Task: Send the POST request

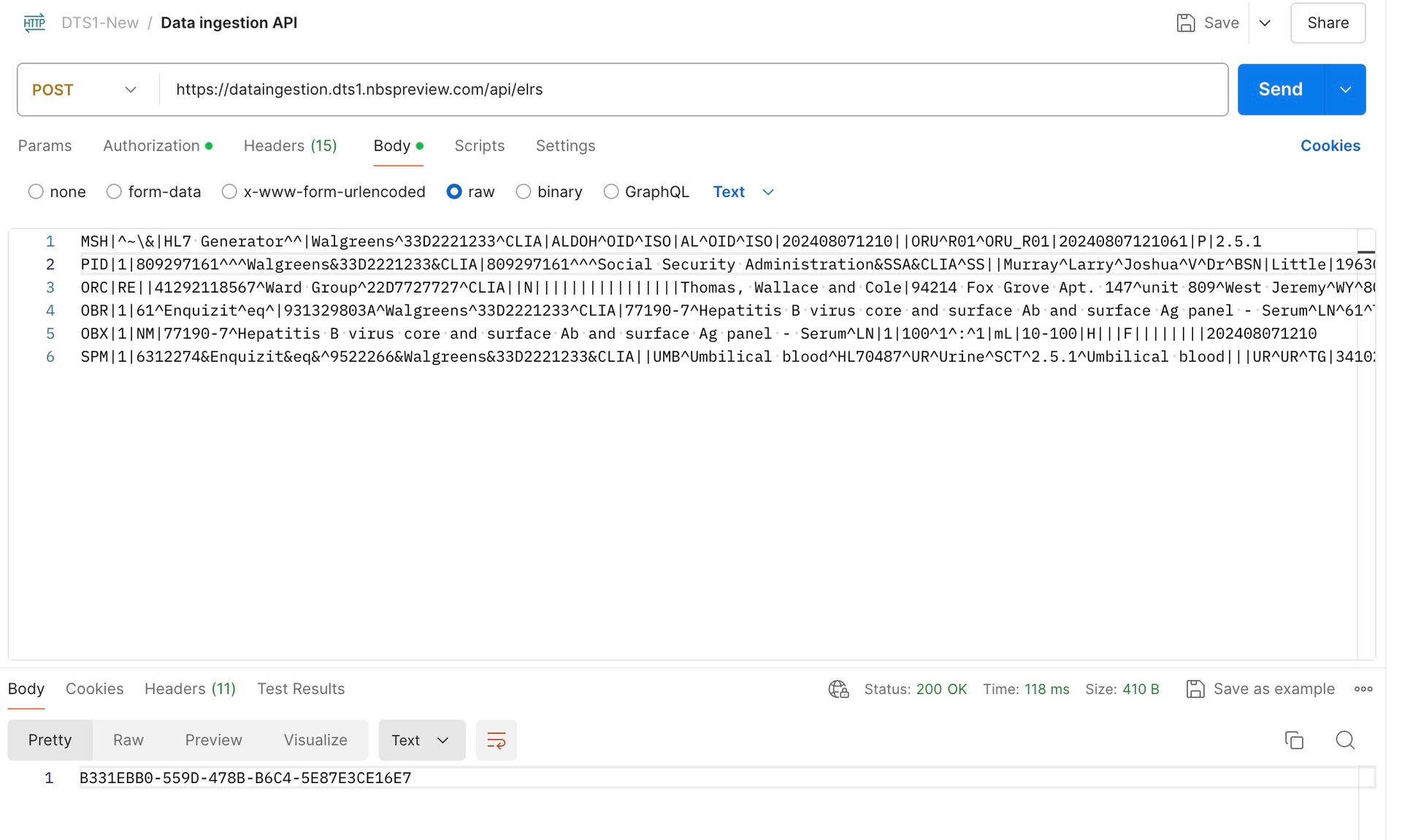Action: click(x=1279, y=89)
